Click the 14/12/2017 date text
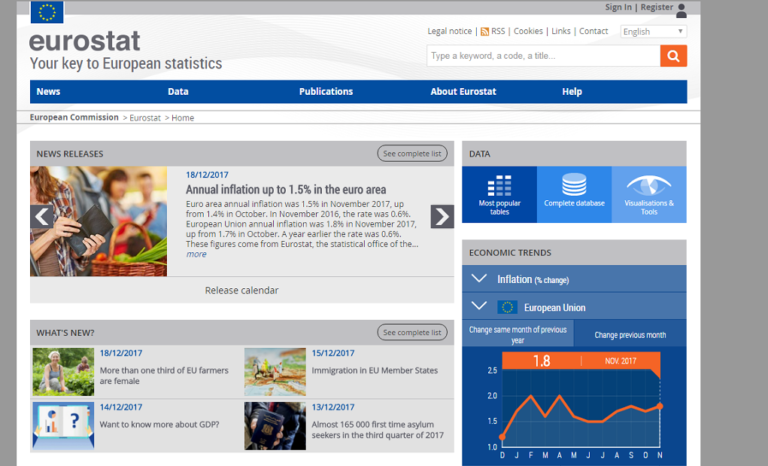This screenshot has height=466, width=768. coord(121,407)
